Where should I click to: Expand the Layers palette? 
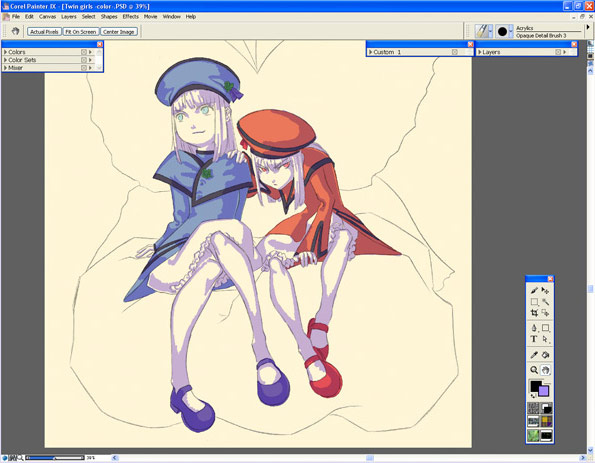(x=480, y=52)
